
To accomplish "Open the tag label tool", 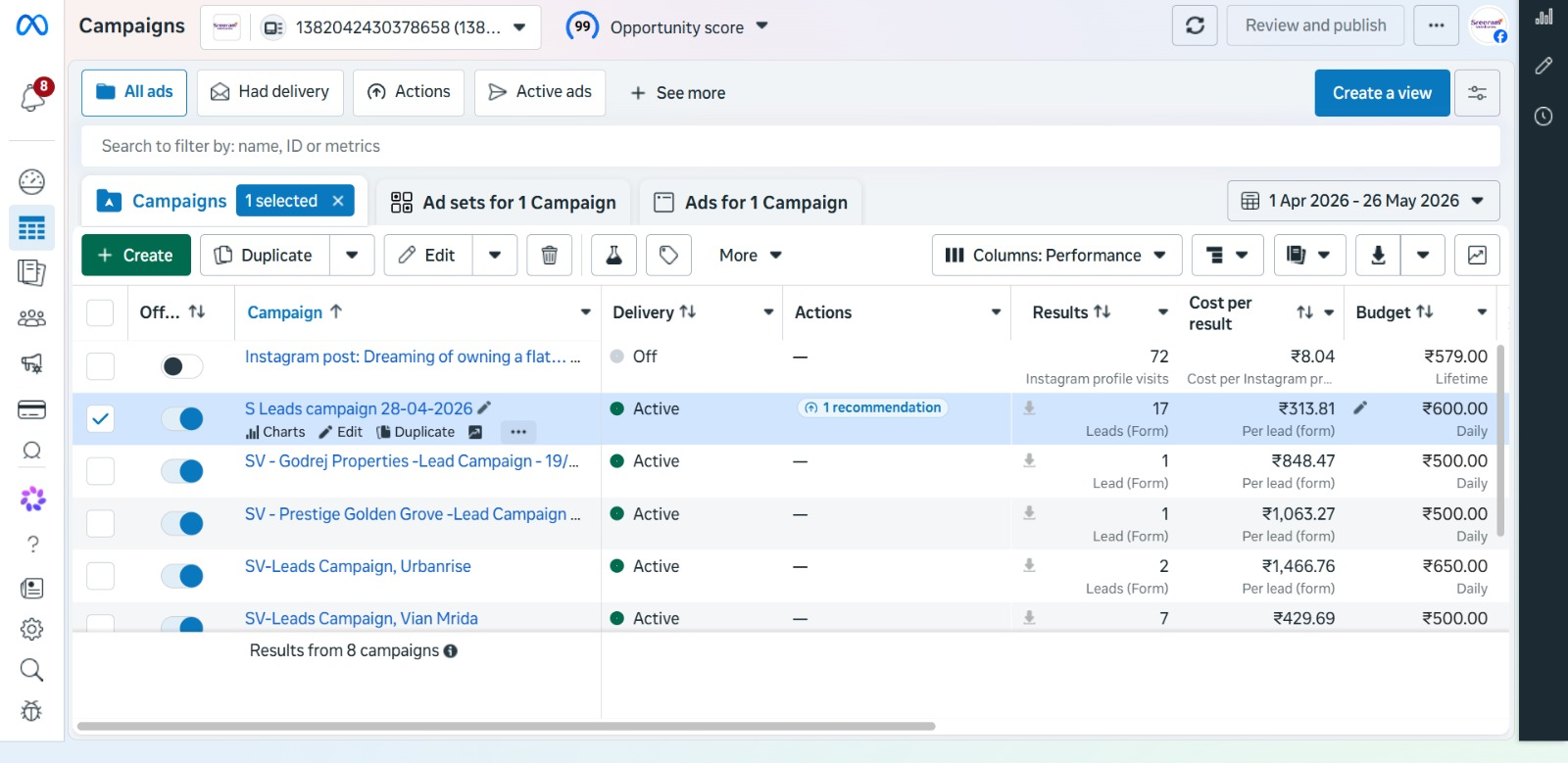I will 669,256.
